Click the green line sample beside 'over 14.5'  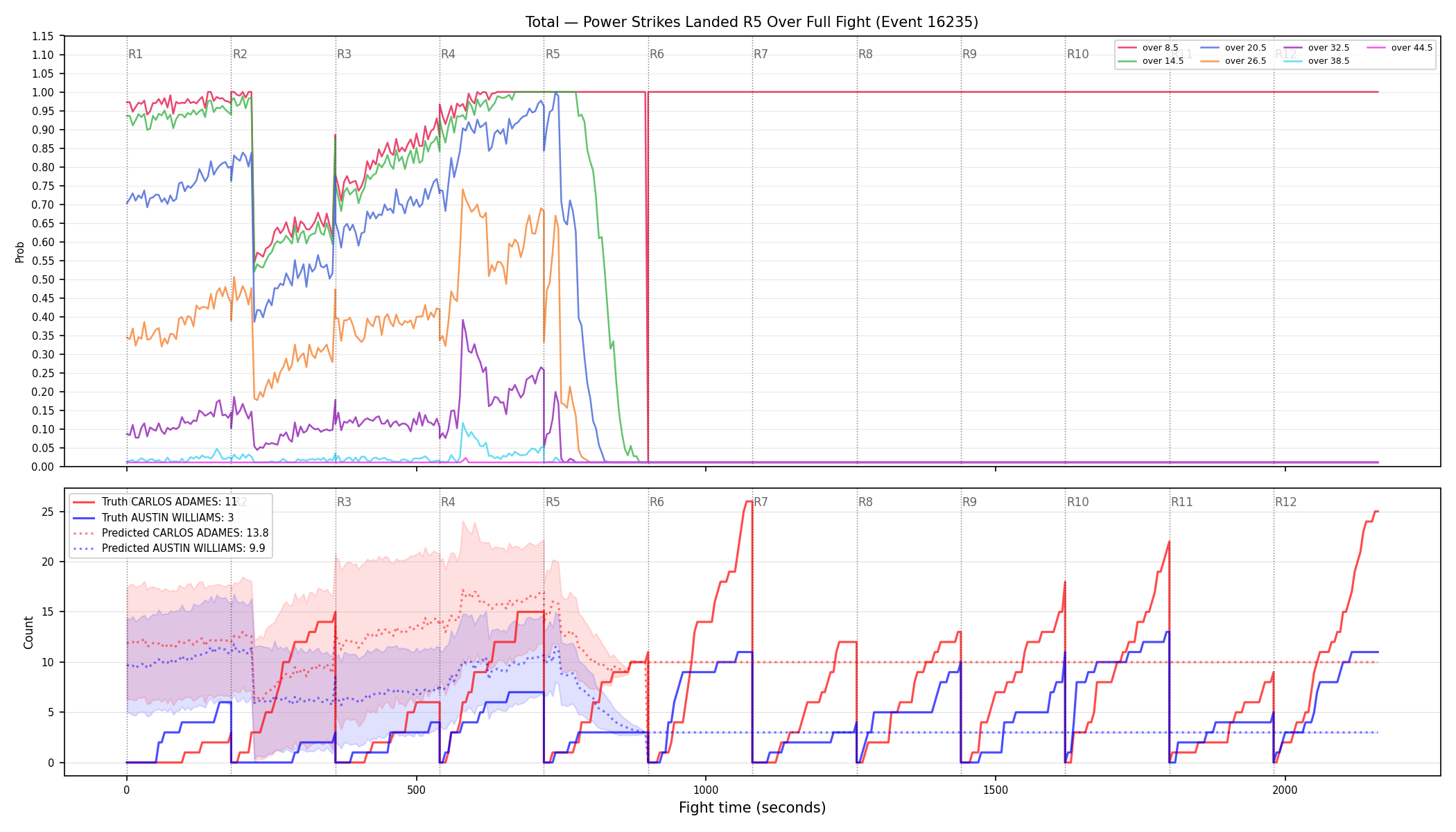coord(1127,61)
